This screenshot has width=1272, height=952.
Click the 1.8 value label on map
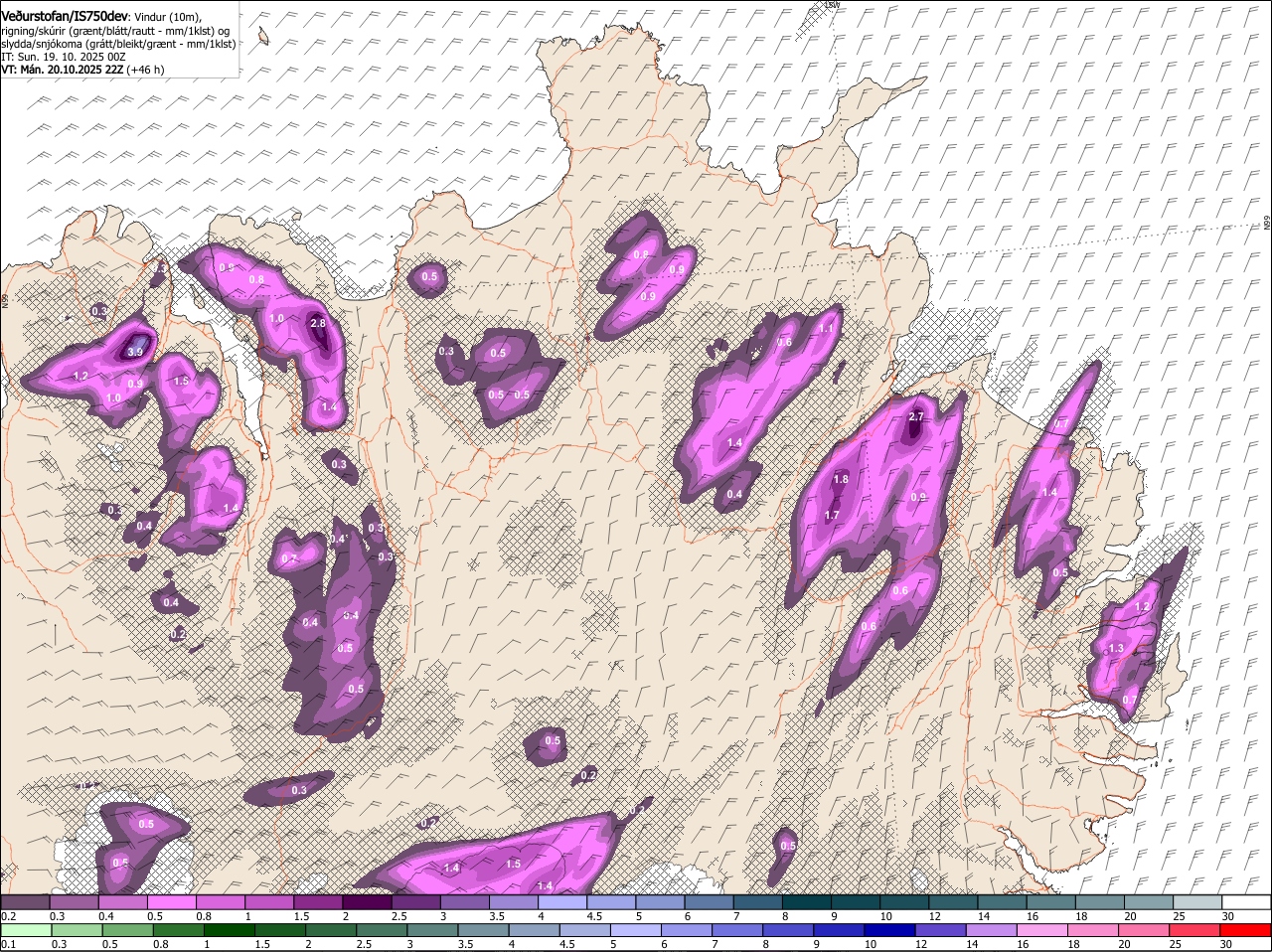click(841, 479)
